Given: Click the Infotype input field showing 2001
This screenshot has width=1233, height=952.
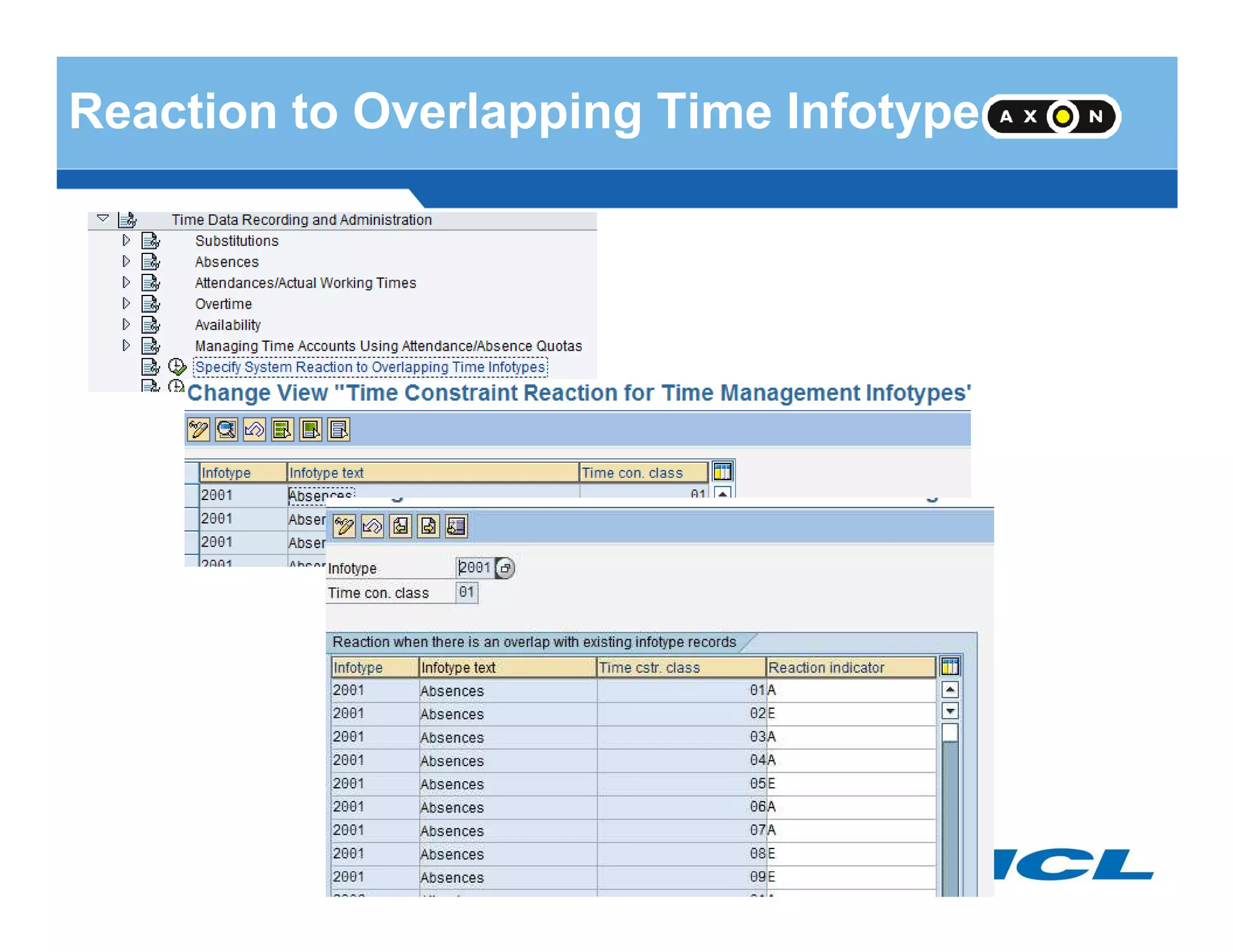Looking at the screenshot, I should pyautogui.click(x=474, y=567).
